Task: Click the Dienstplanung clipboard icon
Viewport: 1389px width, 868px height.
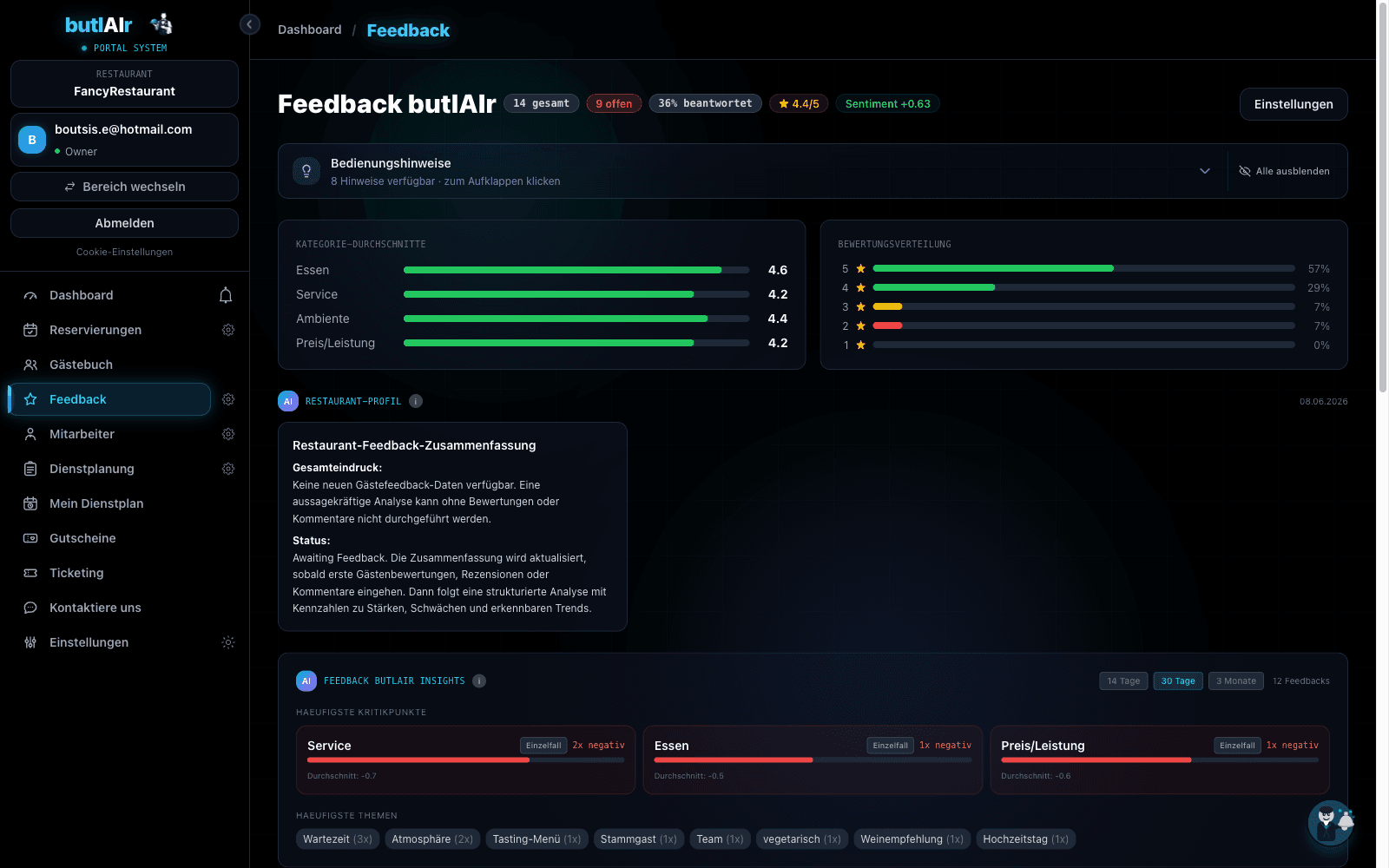Action: (30, 469)
